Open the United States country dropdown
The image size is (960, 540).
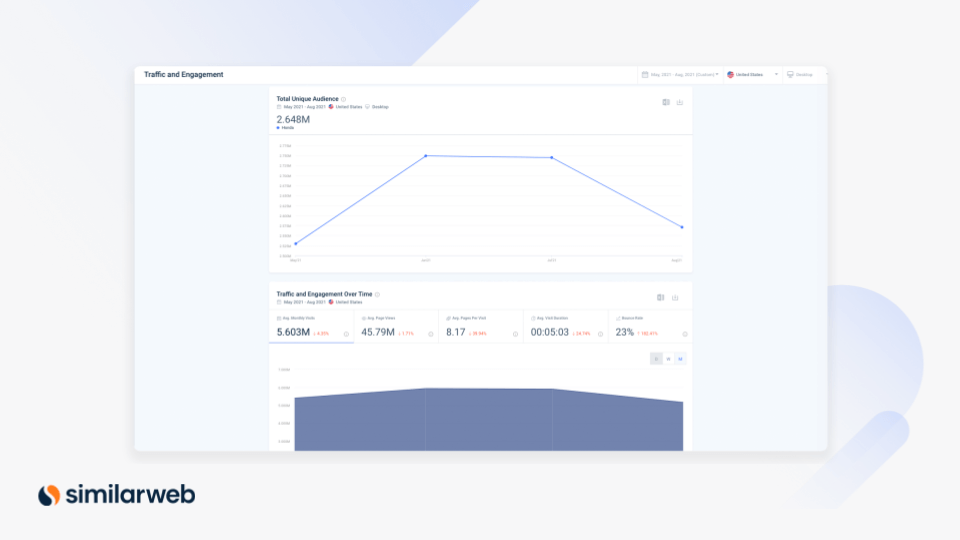pos(752,75)
